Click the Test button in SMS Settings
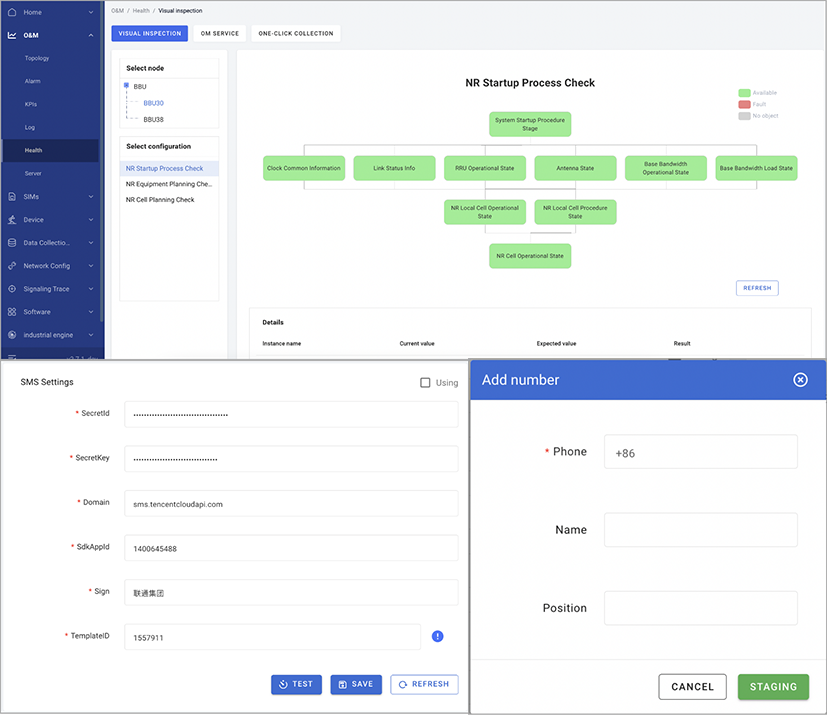 296,685
